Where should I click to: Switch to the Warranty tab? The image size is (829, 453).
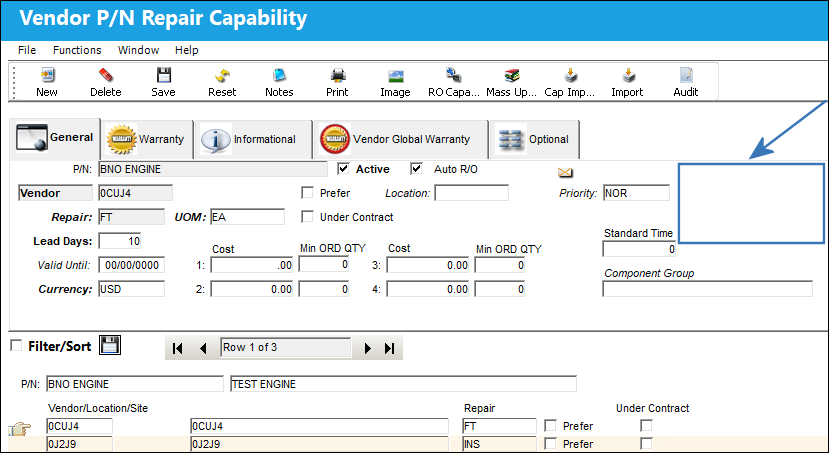[x=146, y=140]
